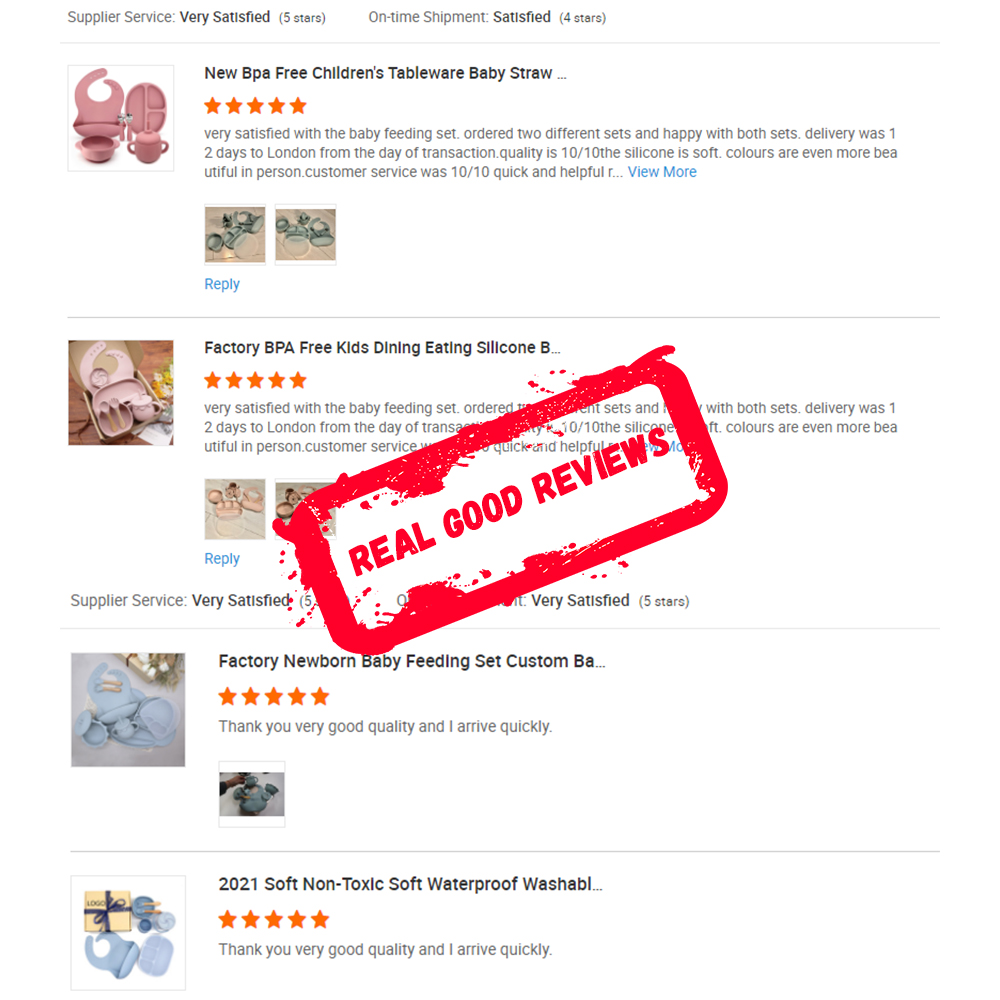Screen dimensions: 1000x1000
Task: Click Reply under the first review
Action: (x=222, y=284)
